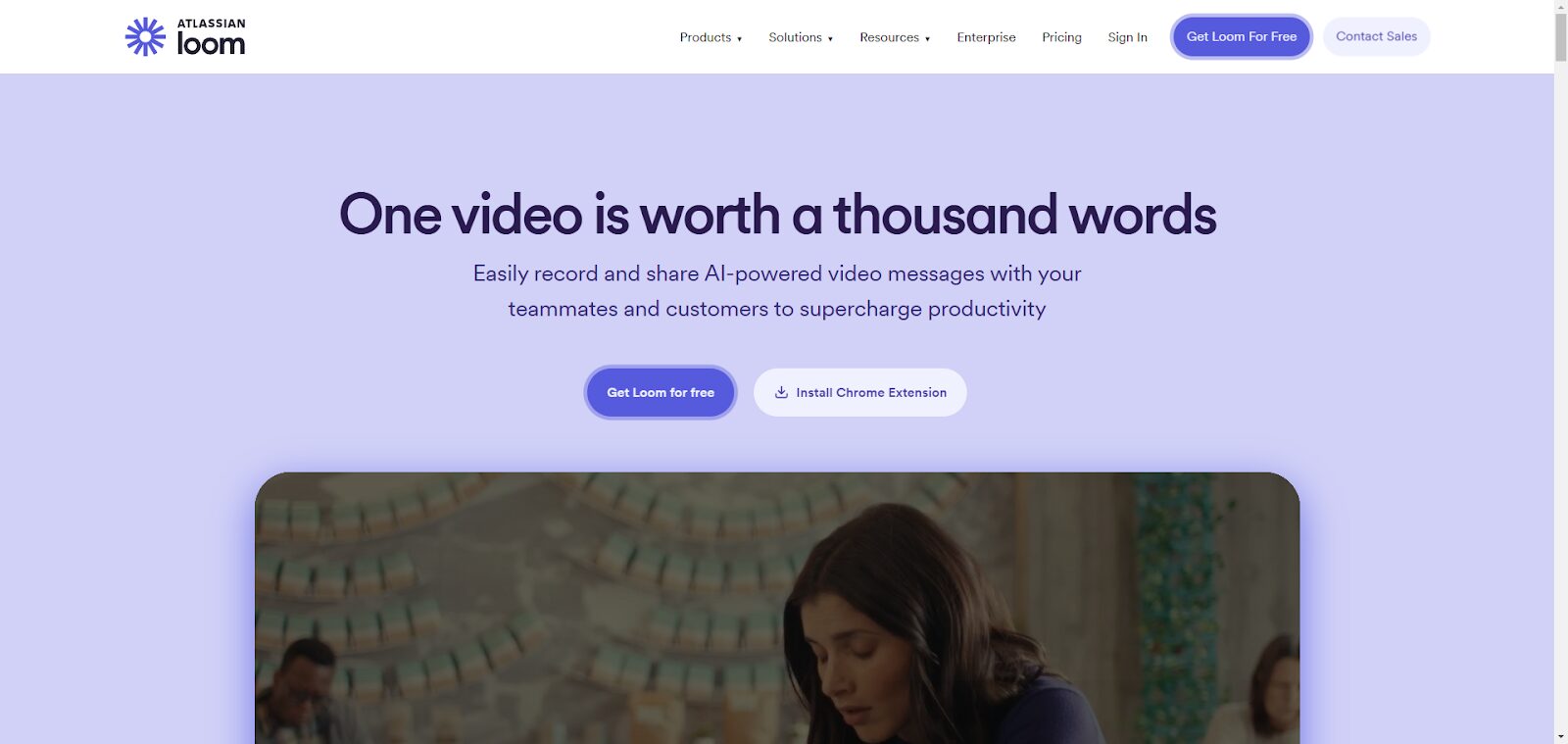Expand the Solutions dropdown menu

(x=801, y=37)
